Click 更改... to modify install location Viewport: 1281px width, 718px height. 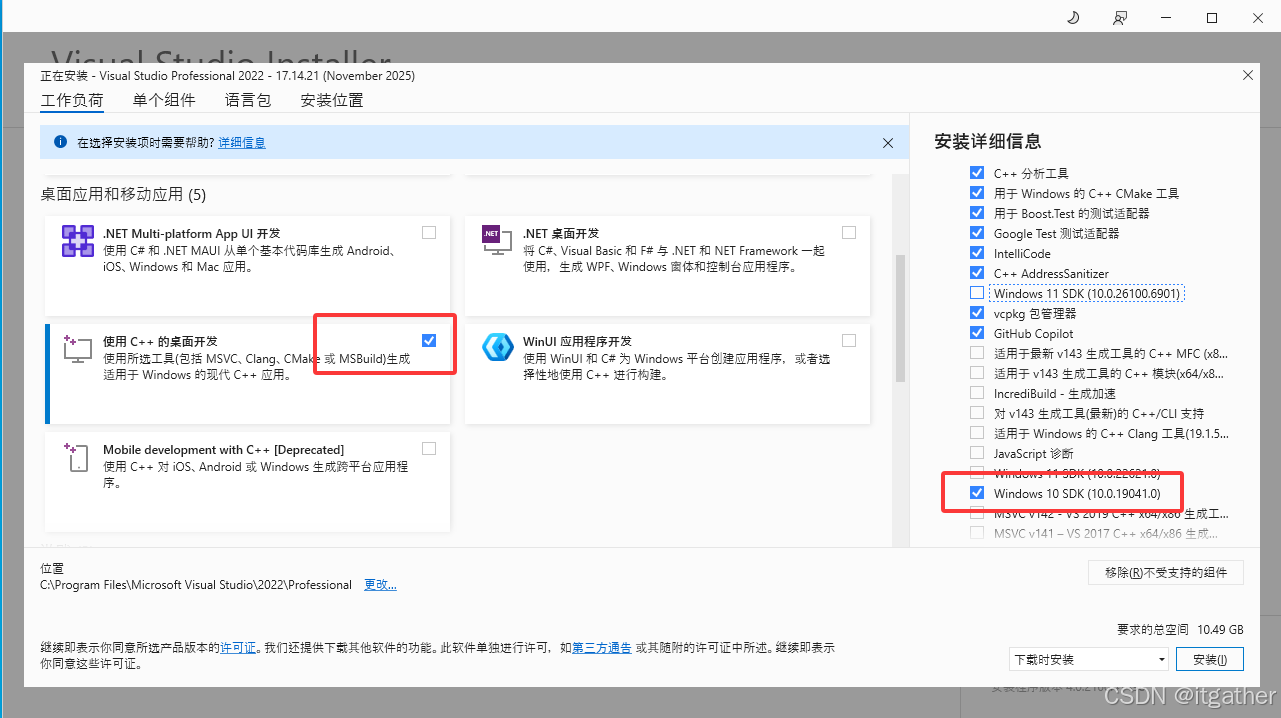pos(380,585)
